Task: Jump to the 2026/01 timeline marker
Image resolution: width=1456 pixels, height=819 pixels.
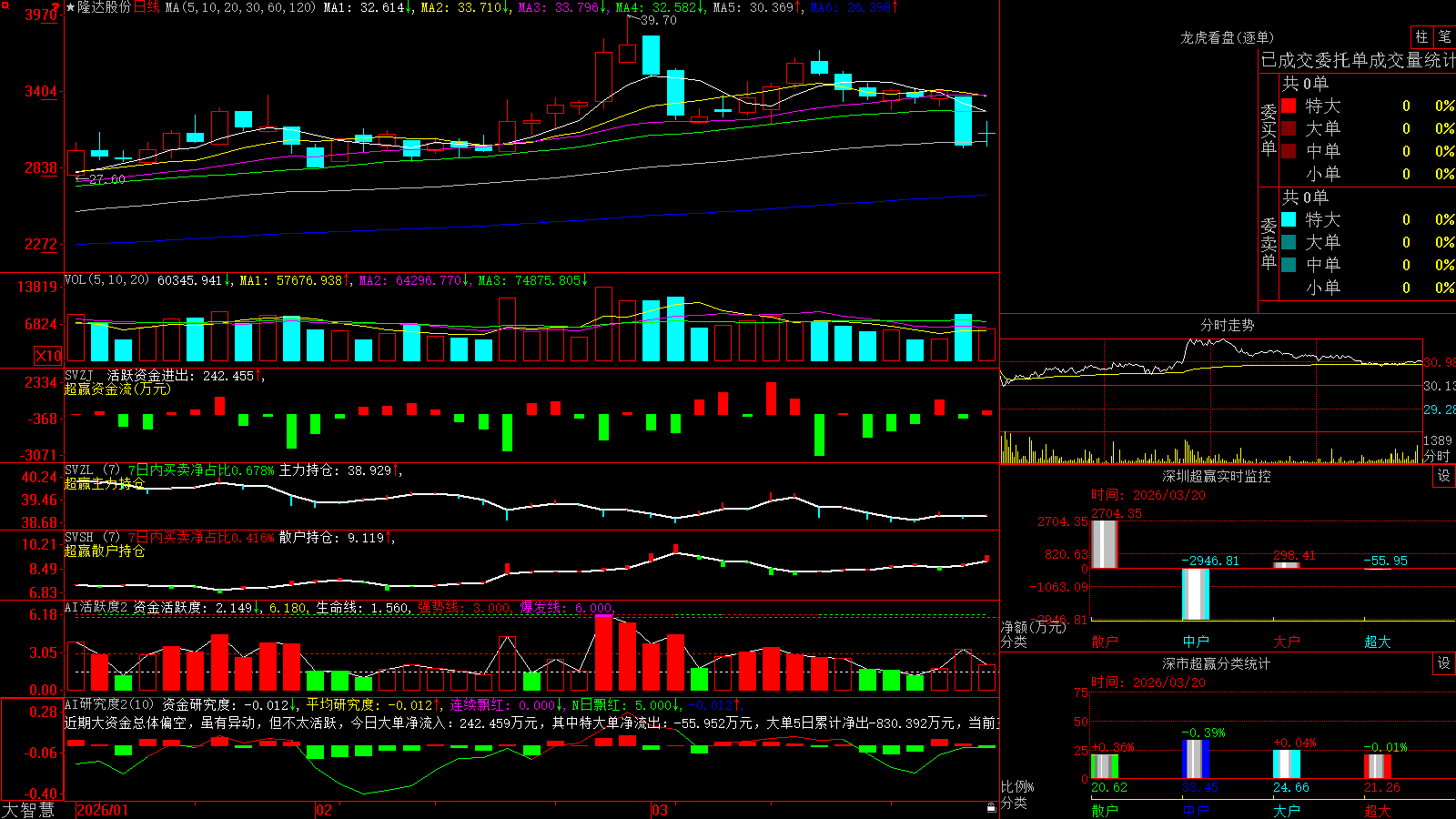Action: pyautogui.click(x=102, y=810)
